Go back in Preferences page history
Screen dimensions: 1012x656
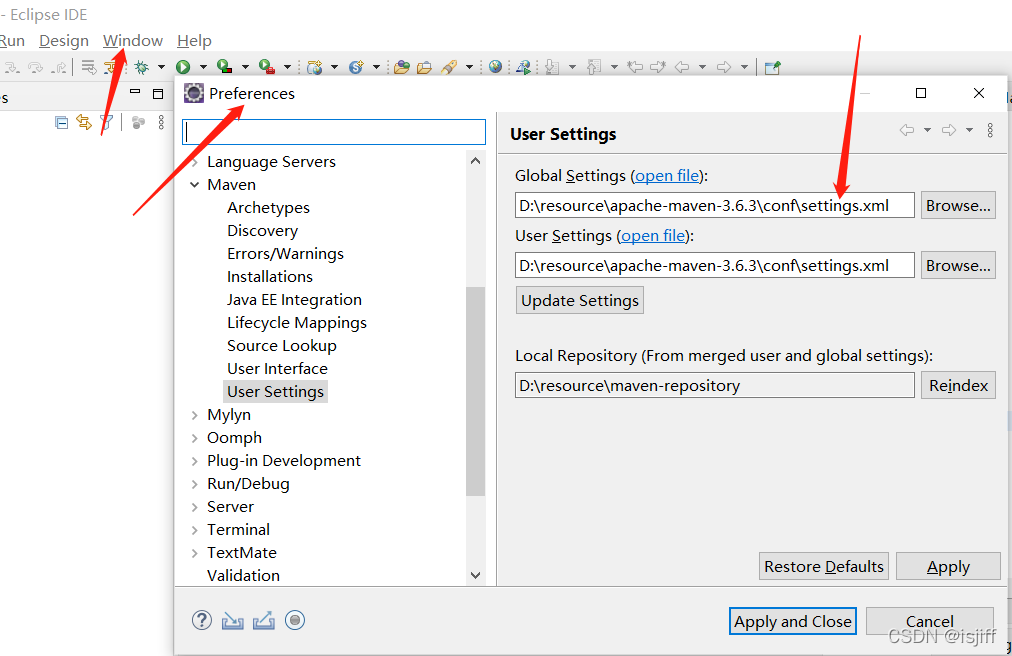click(x=907, y=130)
